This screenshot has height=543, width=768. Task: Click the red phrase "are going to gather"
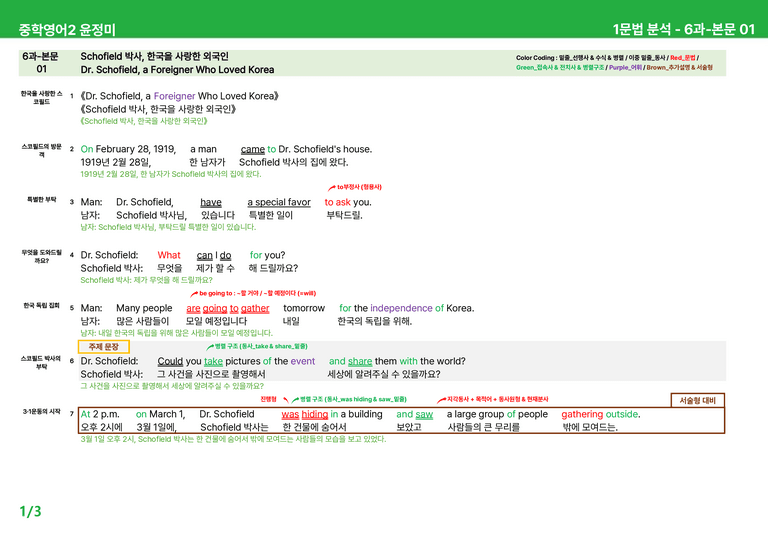(x=228, y=308)
